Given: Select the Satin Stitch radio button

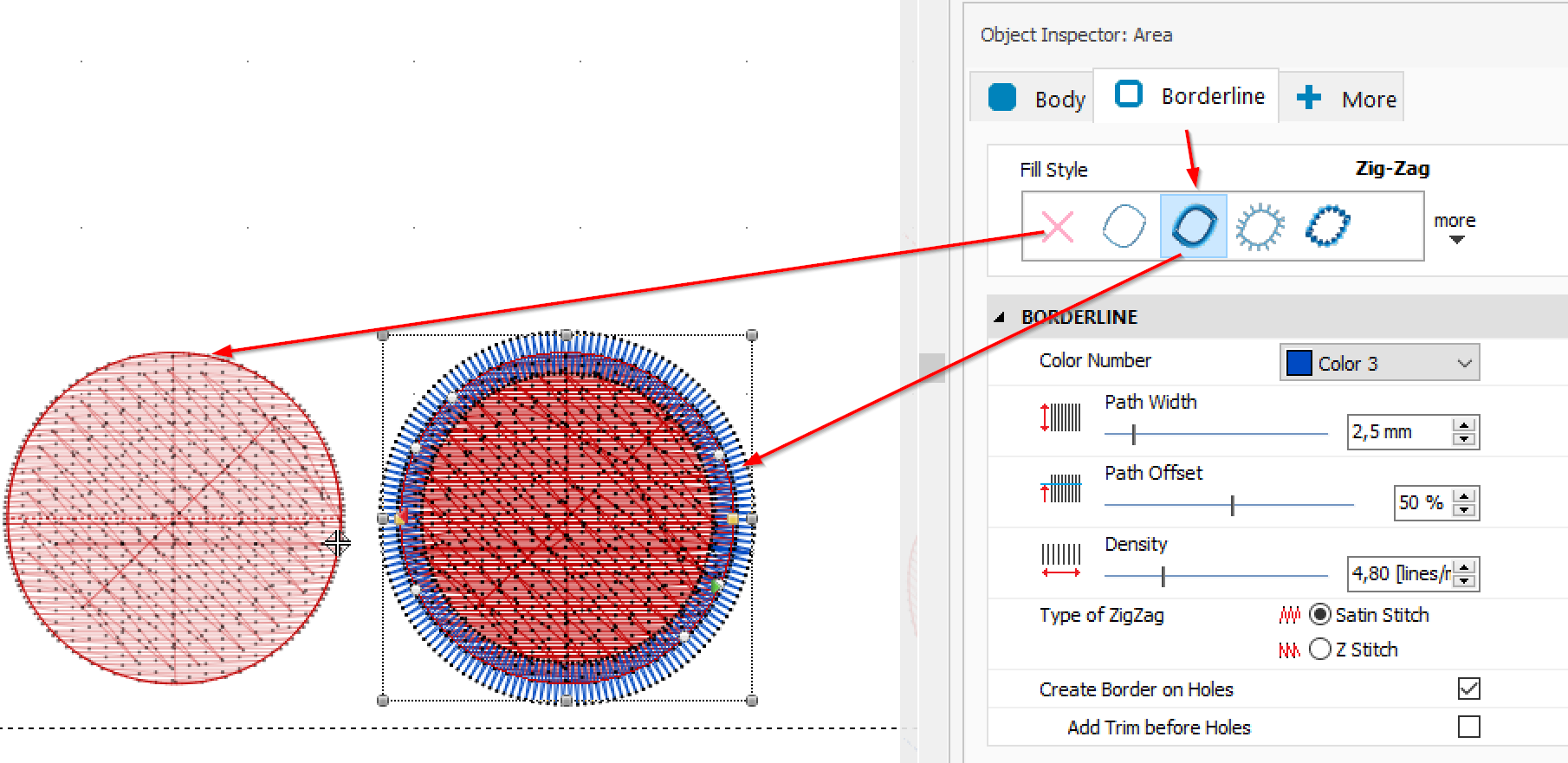Looking at the screenshot, I should point(1320,614).
